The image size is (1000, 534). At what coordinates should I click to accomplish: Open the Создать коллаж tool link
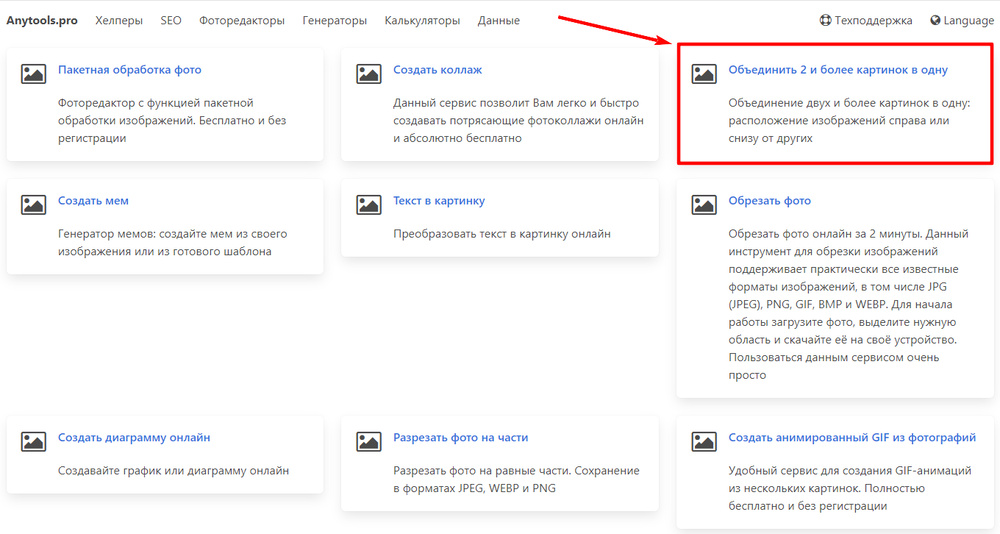point(437,70)
